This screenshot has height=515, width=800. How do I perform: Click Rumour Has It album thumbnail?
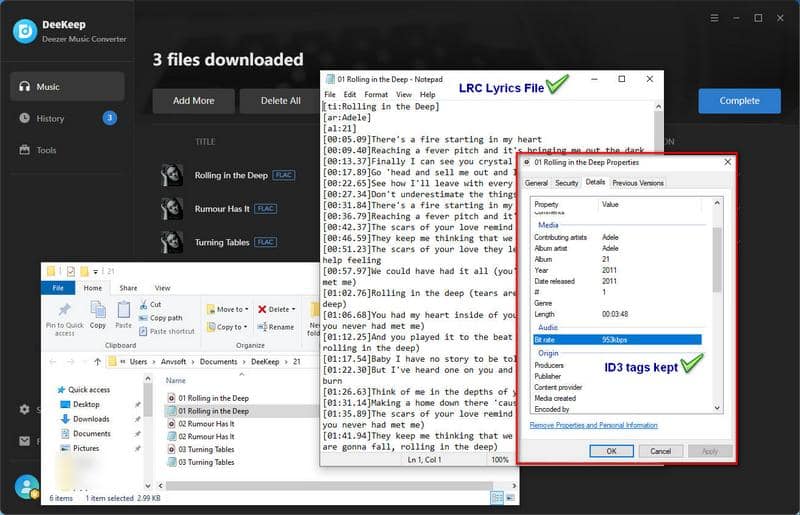pos(172,209)
